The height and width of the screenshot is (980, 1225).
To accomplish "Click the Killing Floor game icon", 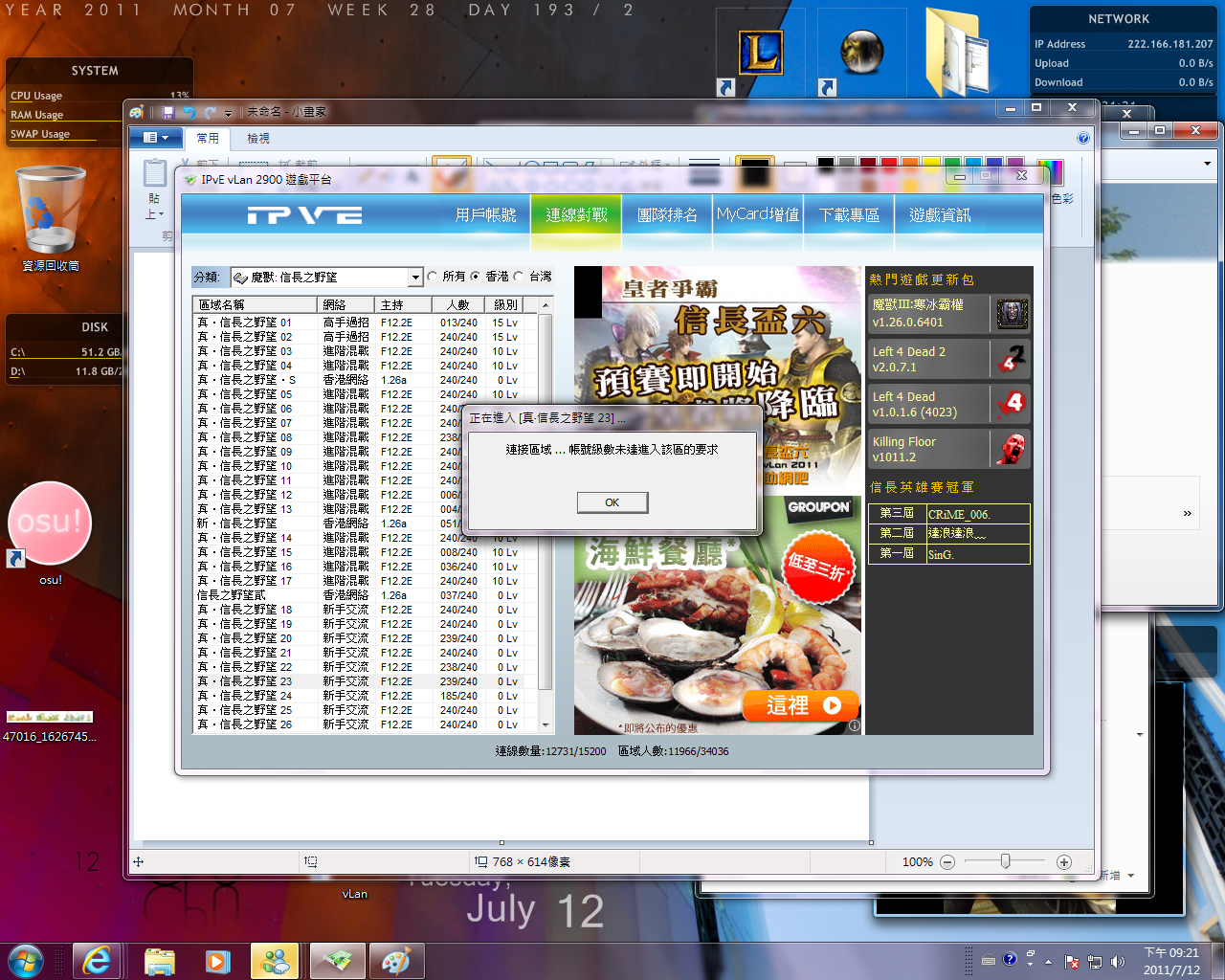I will click(x=1012, y=449).
